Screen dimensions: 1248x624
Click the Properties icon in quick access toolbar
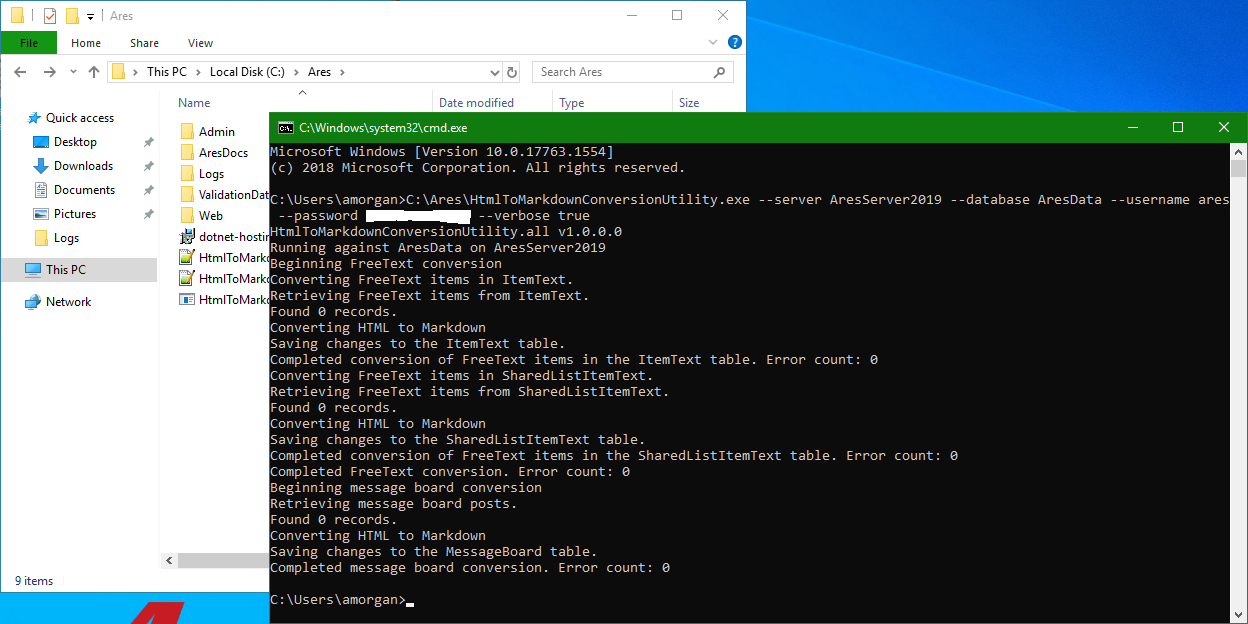tap(50, 16)
